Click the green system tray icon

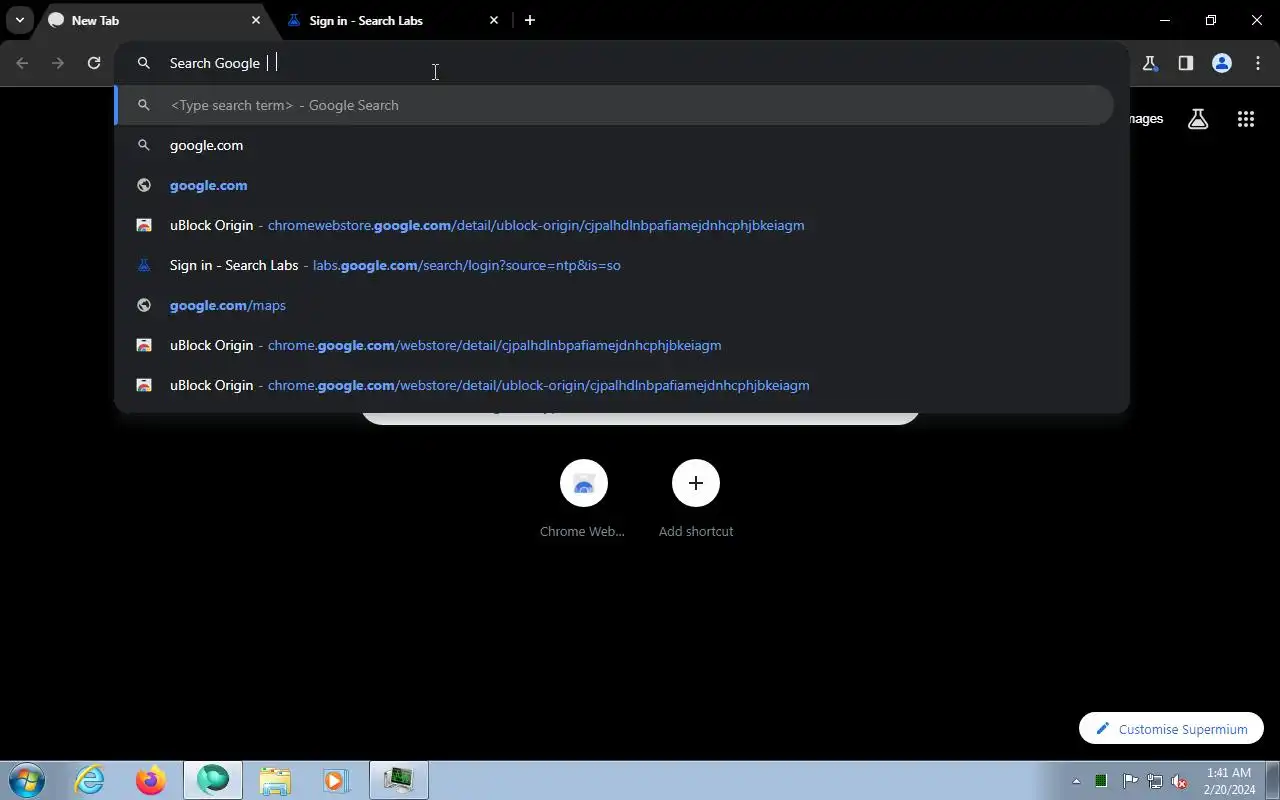click(x=1101, y=781)
